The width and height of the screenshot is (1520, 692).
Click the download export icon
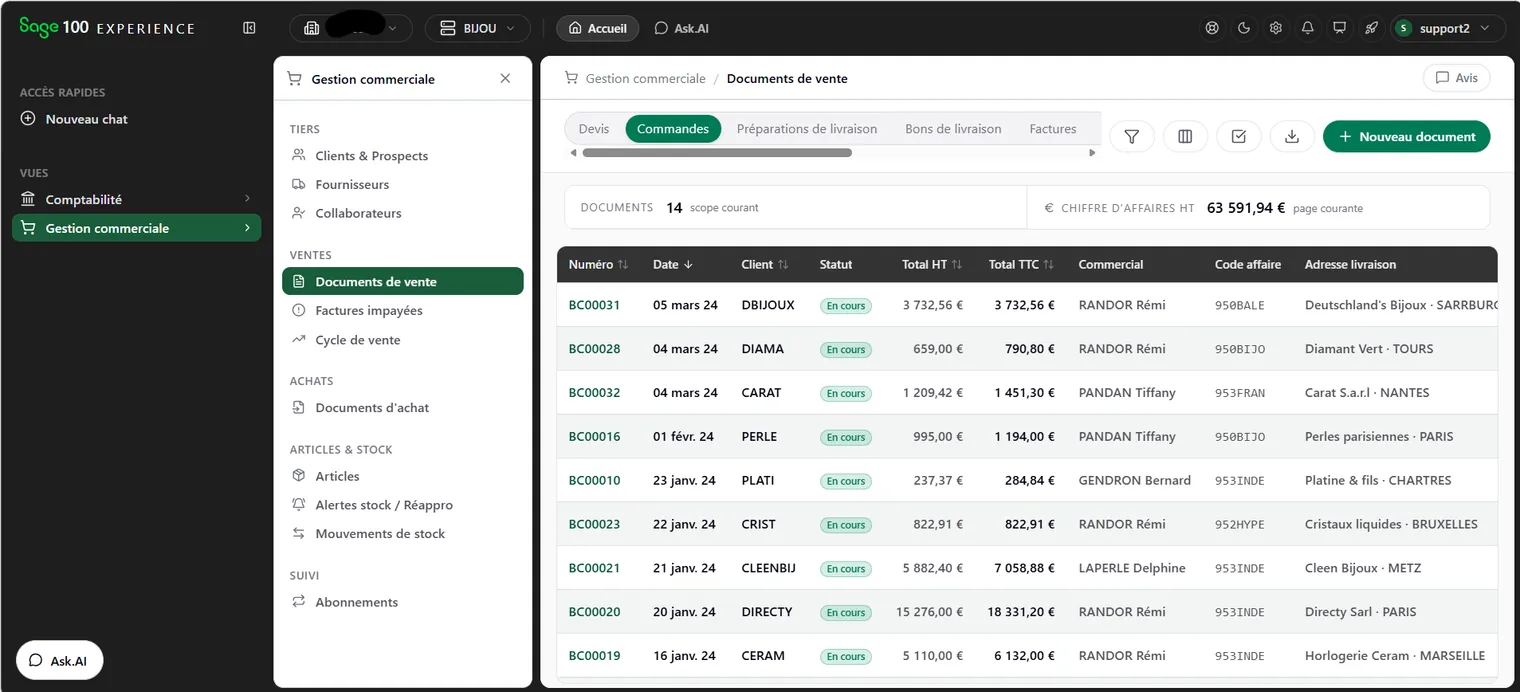point(1292,137)
